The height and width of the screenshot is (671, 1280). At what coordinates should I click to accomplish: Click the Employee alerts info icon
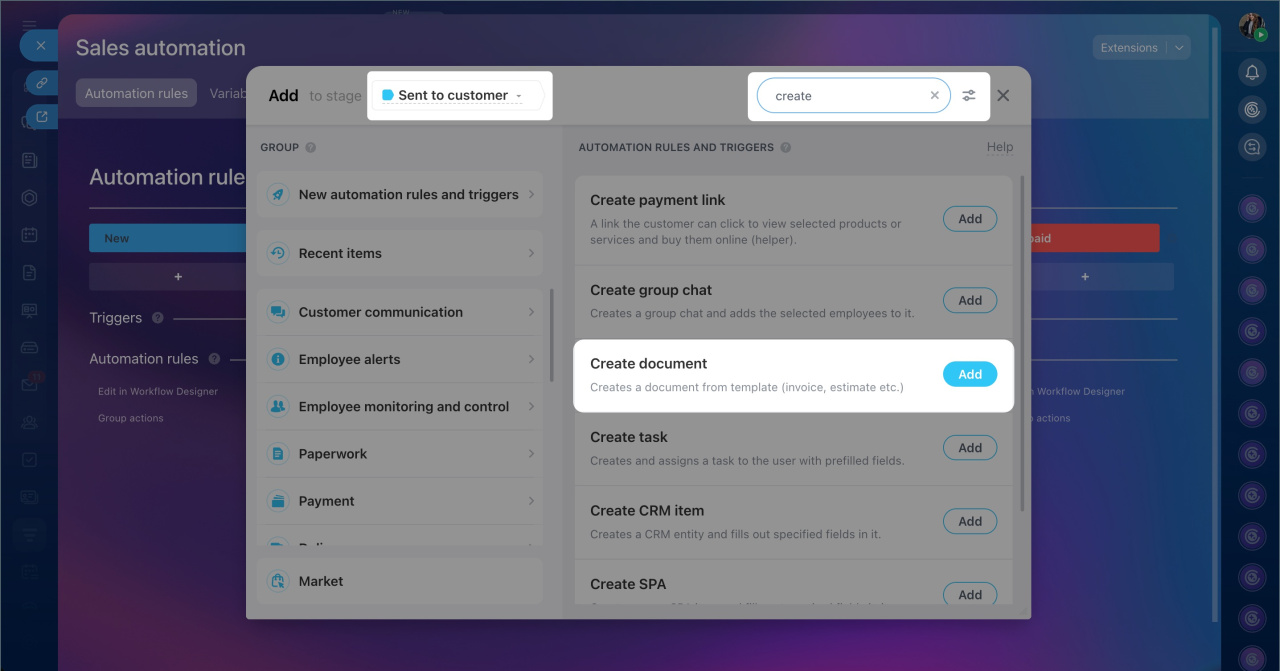(x=278, y=359)
